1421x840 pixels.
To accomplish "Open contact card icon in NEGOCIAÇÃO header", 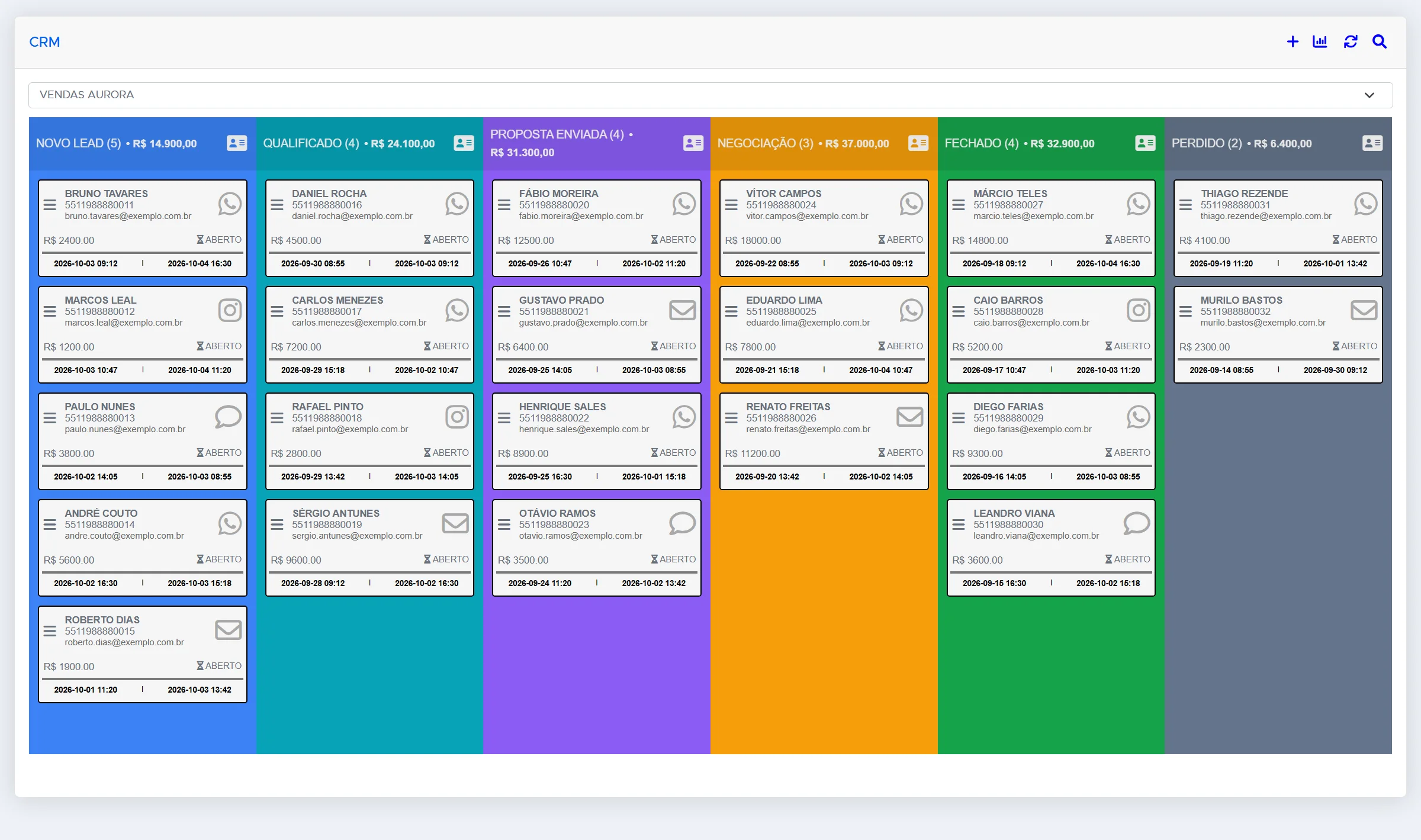I will (918, 143).
